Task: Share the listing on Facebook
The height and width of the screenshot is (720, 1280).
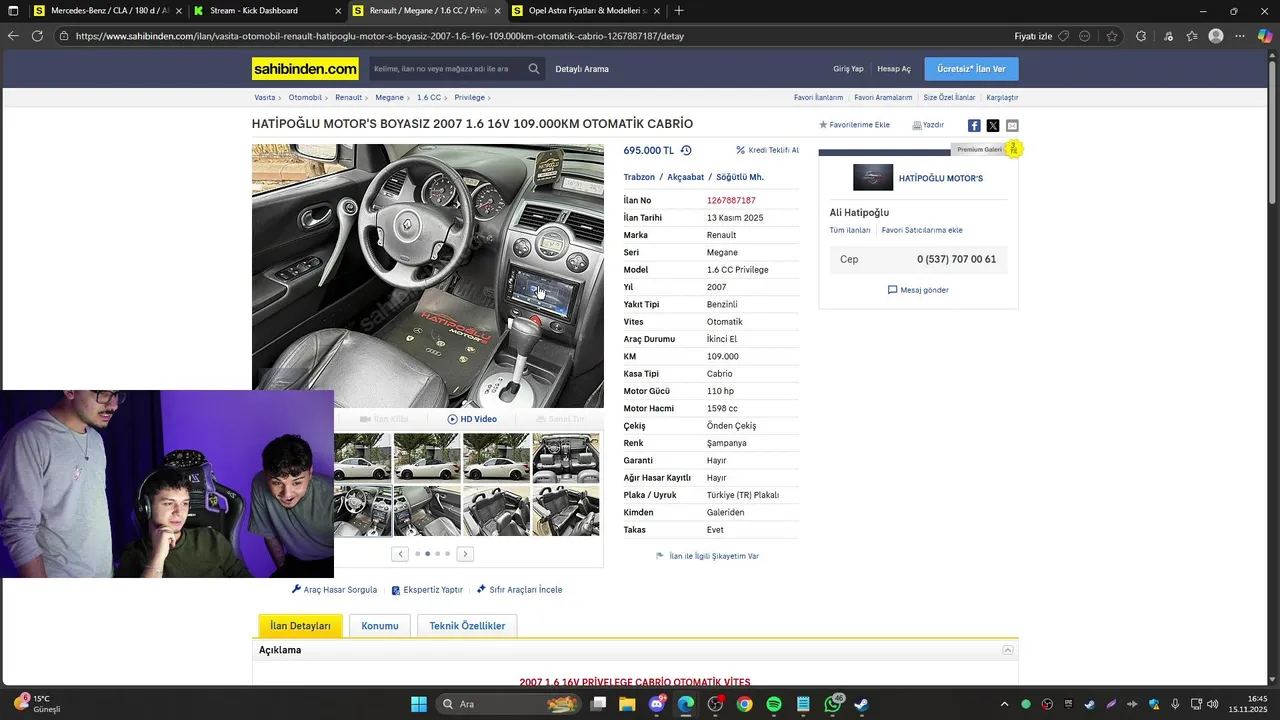Action: 974,126
